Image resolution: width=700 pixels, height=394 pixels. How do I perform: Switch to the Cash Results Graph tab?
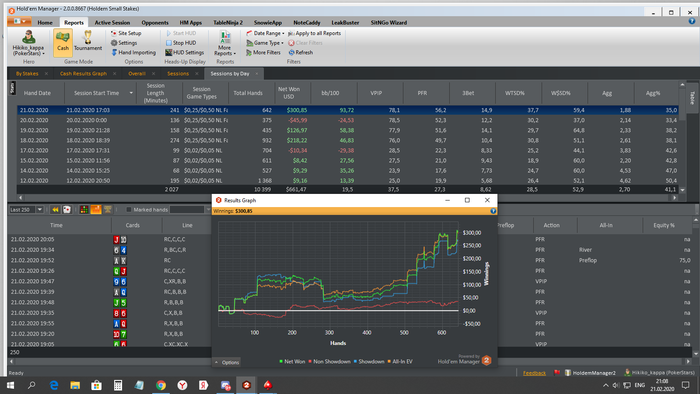point(83,74)
